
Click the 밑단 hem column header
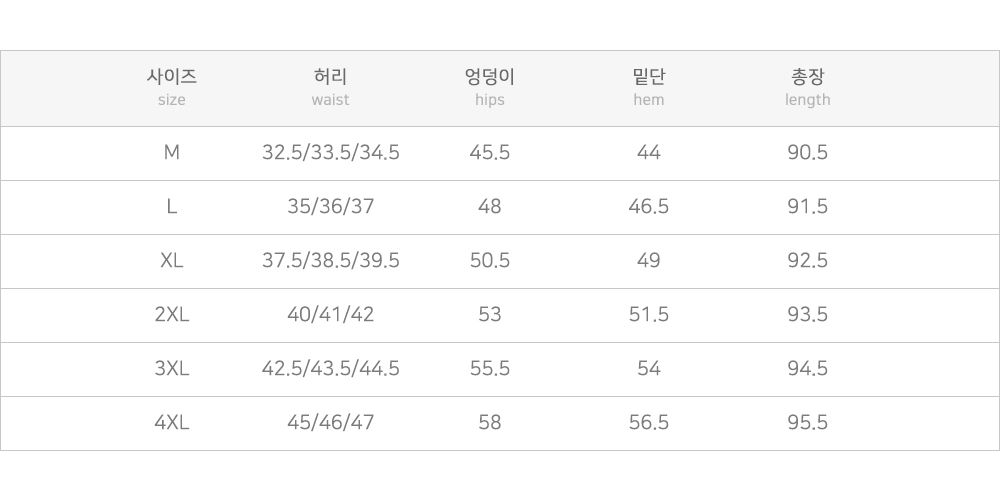(x=649, y=87)
